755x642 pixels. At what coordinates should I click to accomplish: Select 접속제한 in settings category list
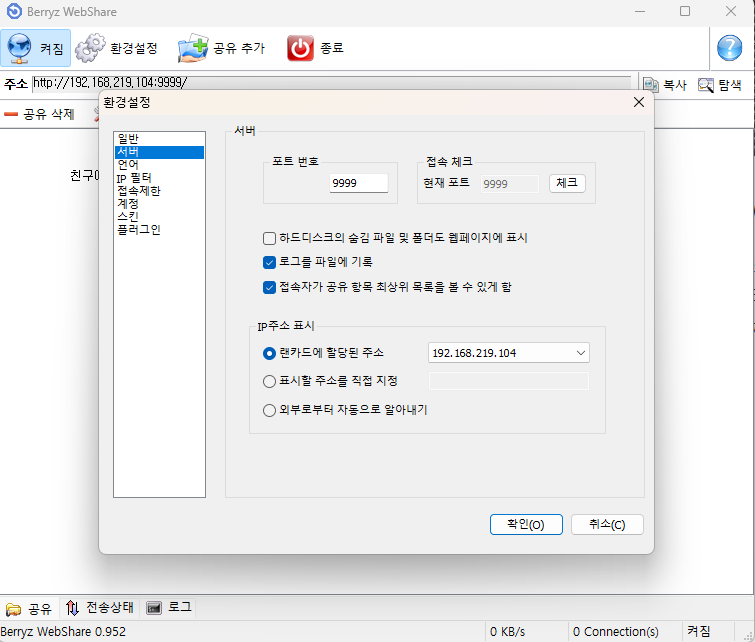pyautogui.click(x=159, y=191)
